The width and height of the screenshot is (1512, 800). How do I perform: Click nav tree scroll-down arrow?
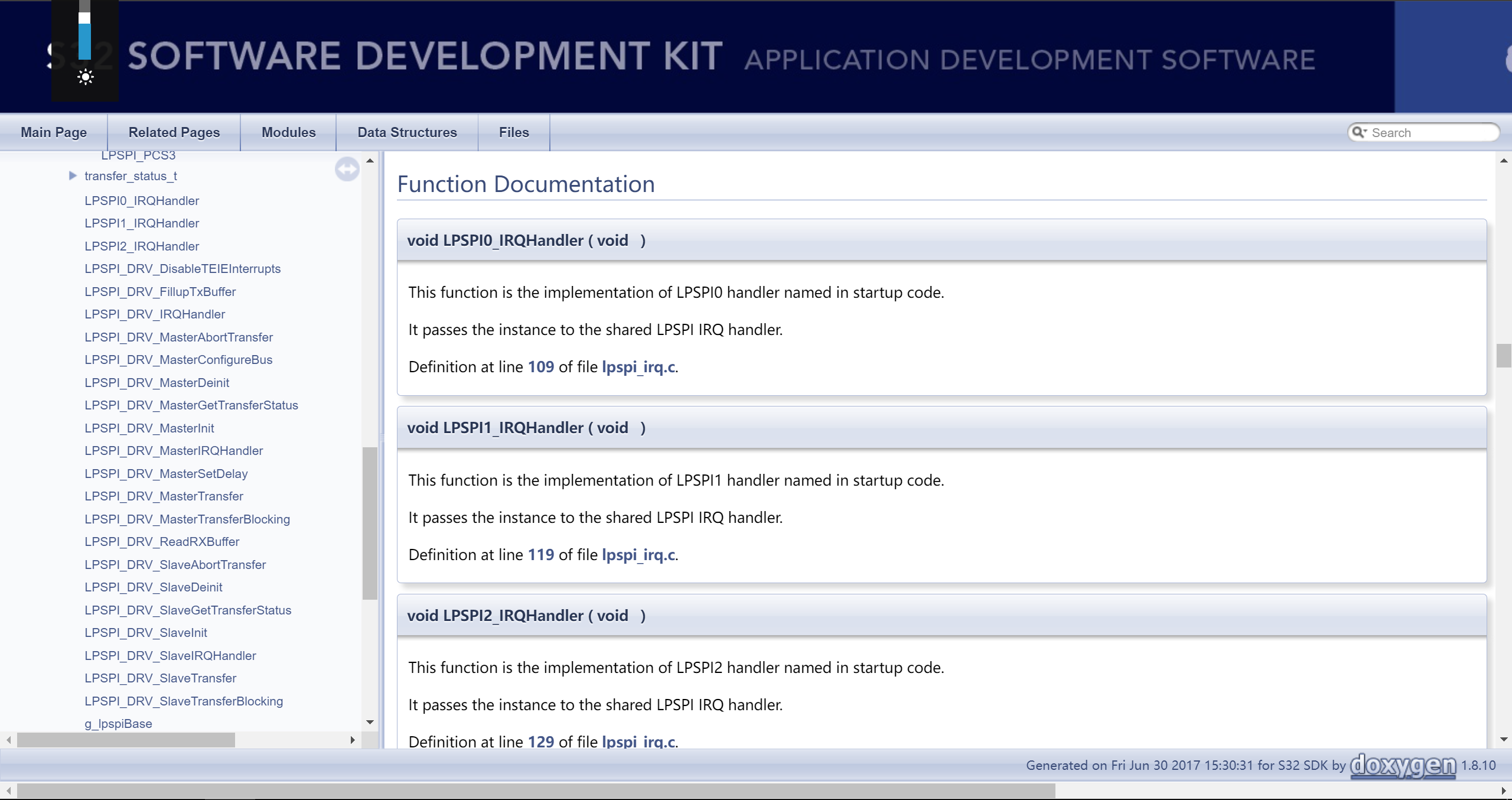[370, 722]
